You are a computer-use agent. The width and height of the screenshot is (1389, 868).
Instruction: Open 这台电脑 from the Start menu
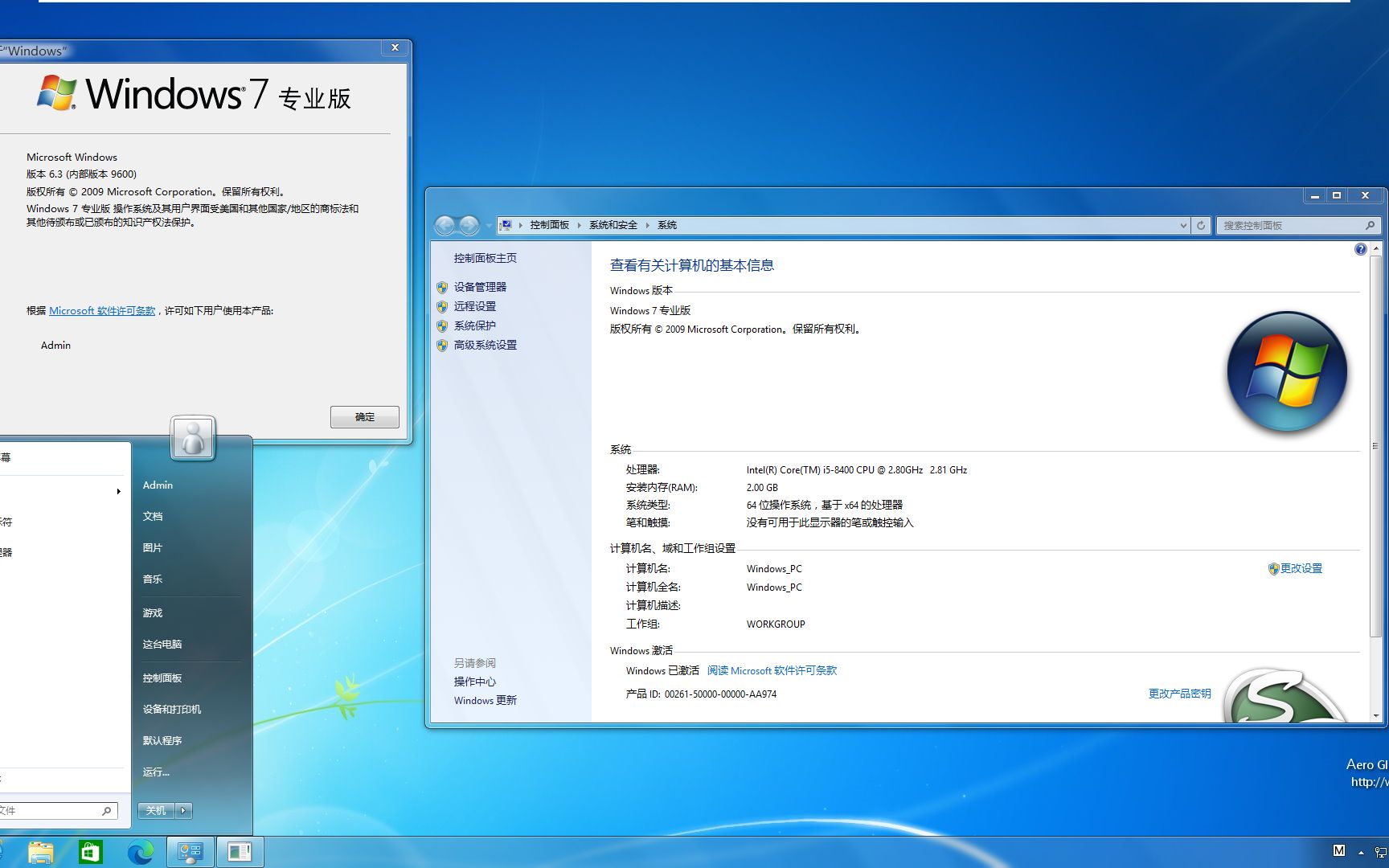click(162, 644)
